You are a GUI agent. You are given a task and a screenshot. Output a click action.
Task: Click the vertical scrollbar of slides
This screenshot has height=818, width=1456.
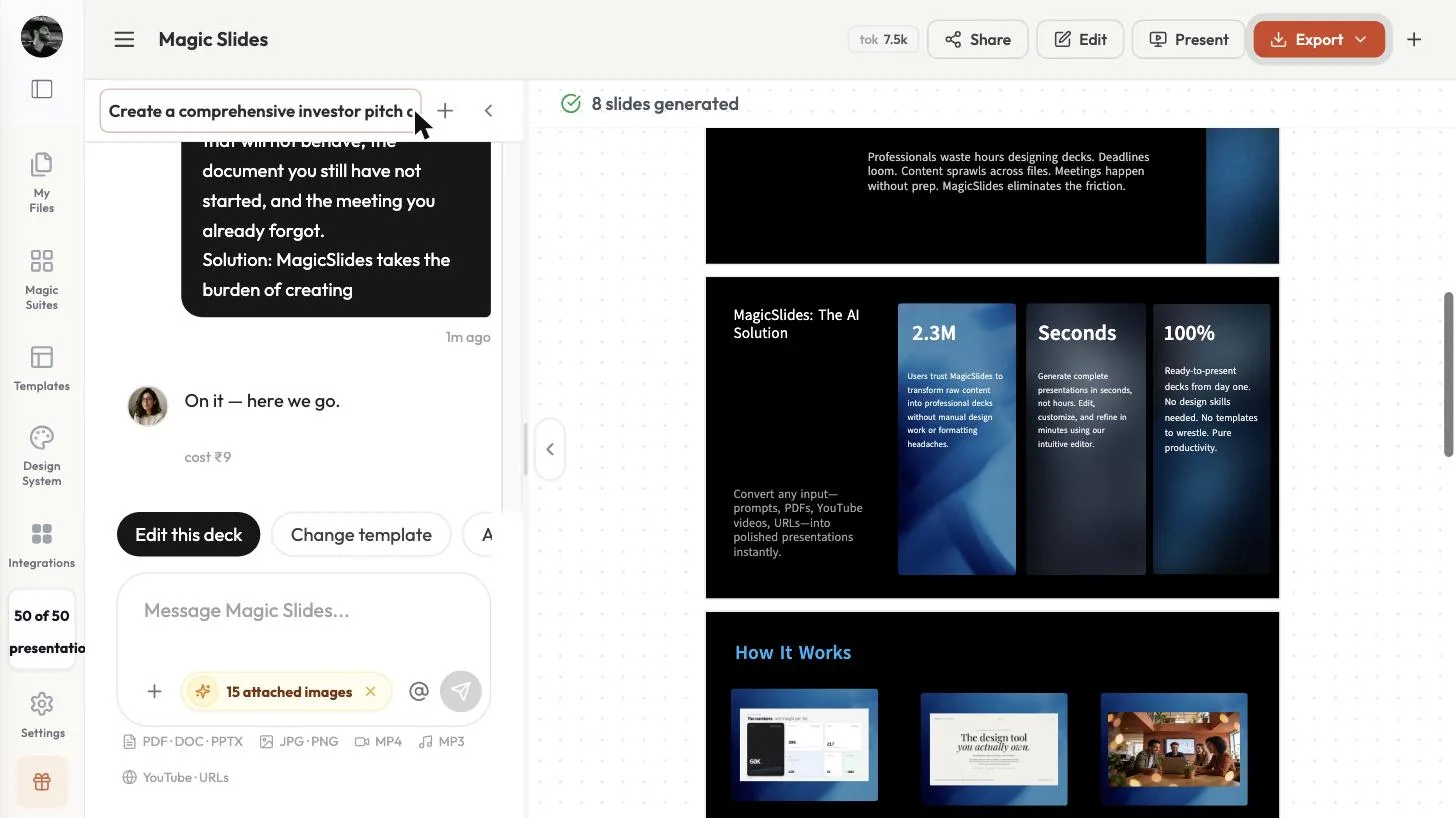pos(1448,374)
